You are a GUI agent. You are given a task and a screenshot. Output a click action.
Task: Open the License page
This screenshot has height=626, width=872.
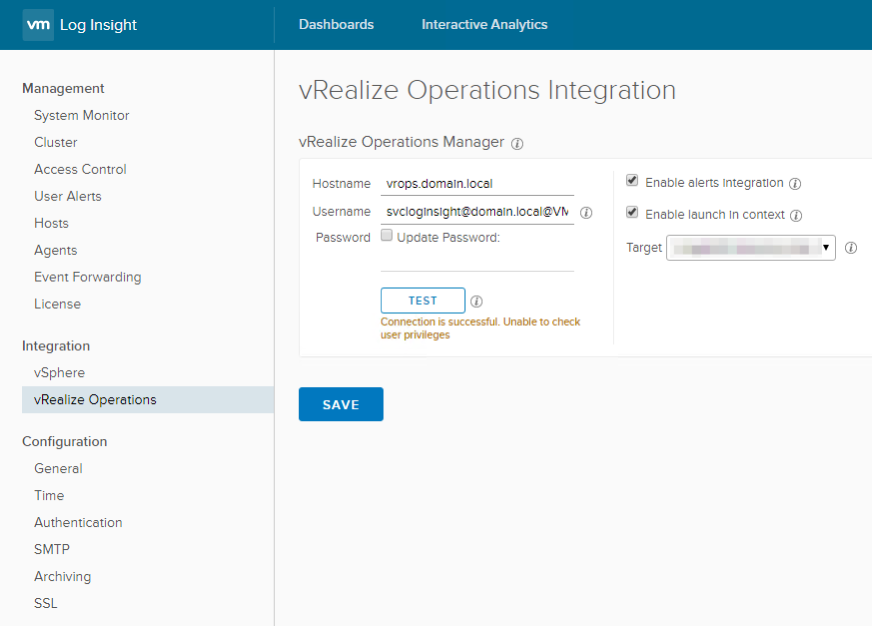coord(57,304)
